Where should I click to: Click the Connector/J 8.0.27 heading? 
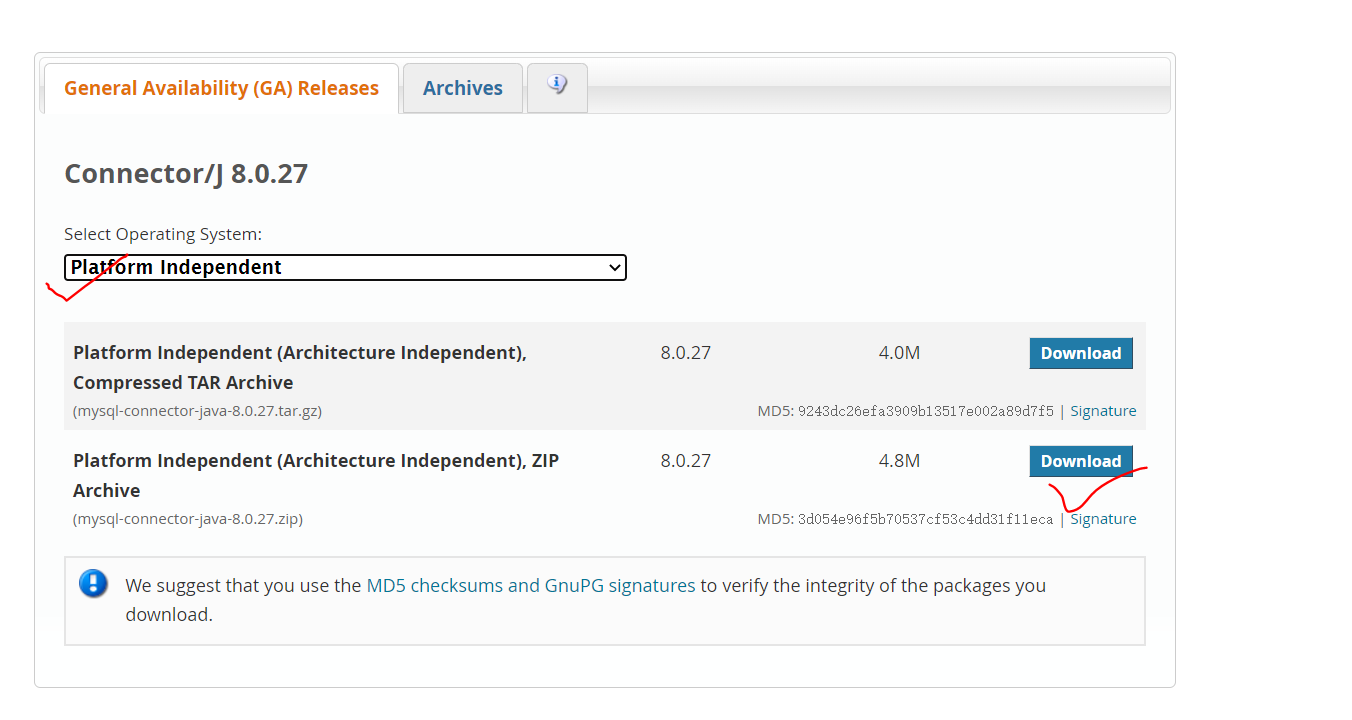click(187, 173)
